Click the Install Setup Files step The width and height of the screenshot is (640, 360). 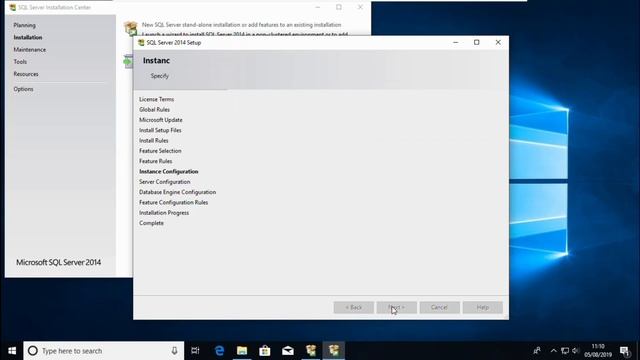(160, 130)
